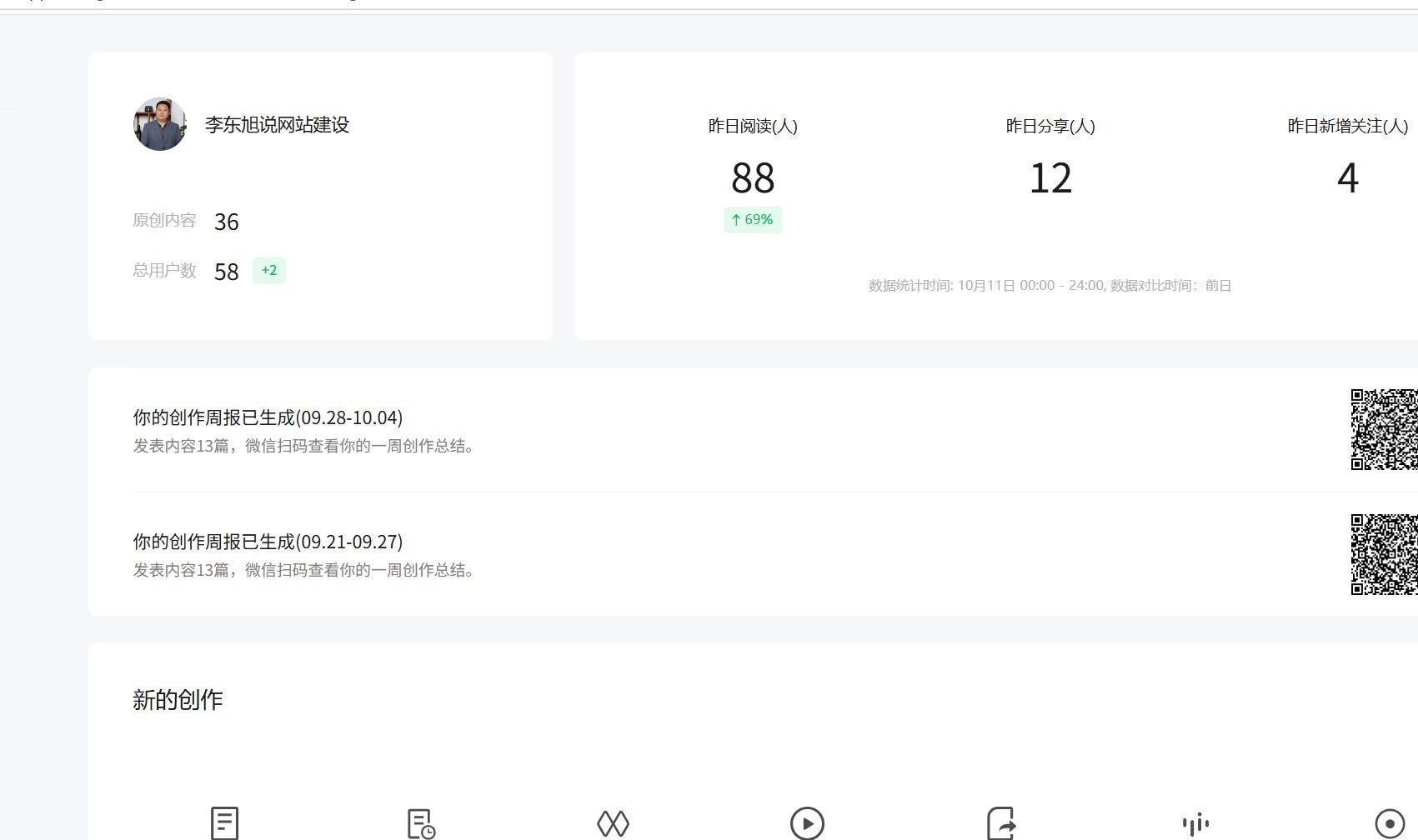Click the data statistics time note
The height and width of the screenshot is (840, 1418).
(x=1050, y=286)
